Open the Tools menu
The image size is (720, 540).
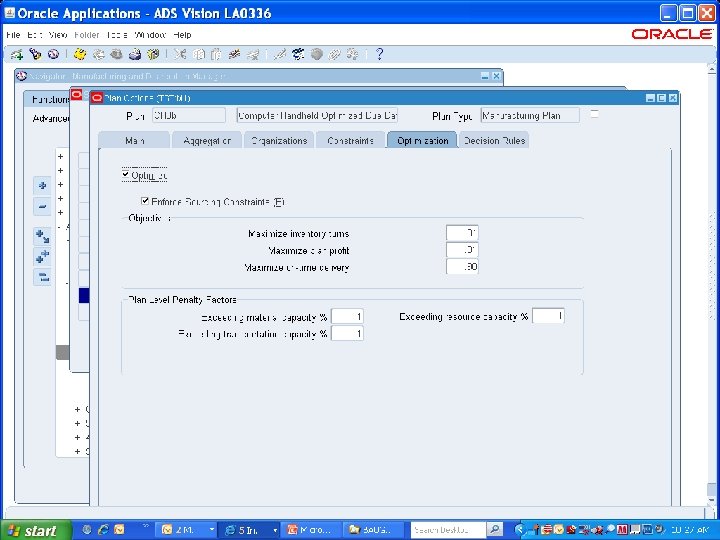[x=116, y=35]
